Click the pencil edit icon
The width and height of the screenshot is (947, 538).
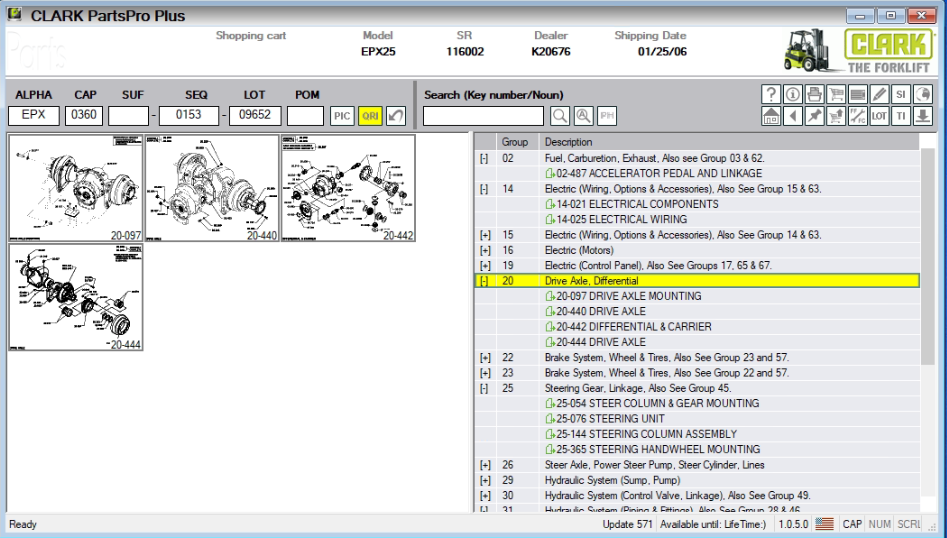point(879,94)
